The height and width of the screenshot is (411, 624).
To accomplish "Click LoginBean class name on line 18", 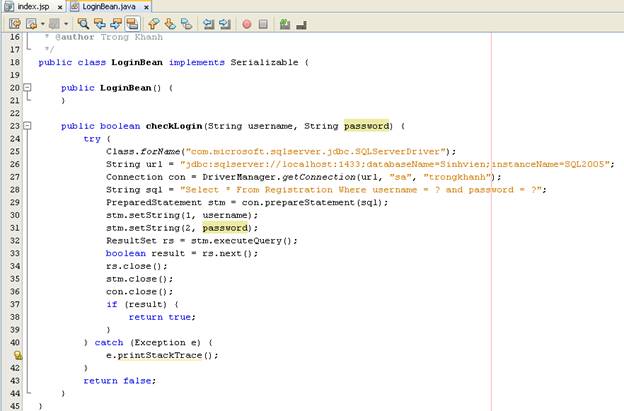I will point(137,62).
